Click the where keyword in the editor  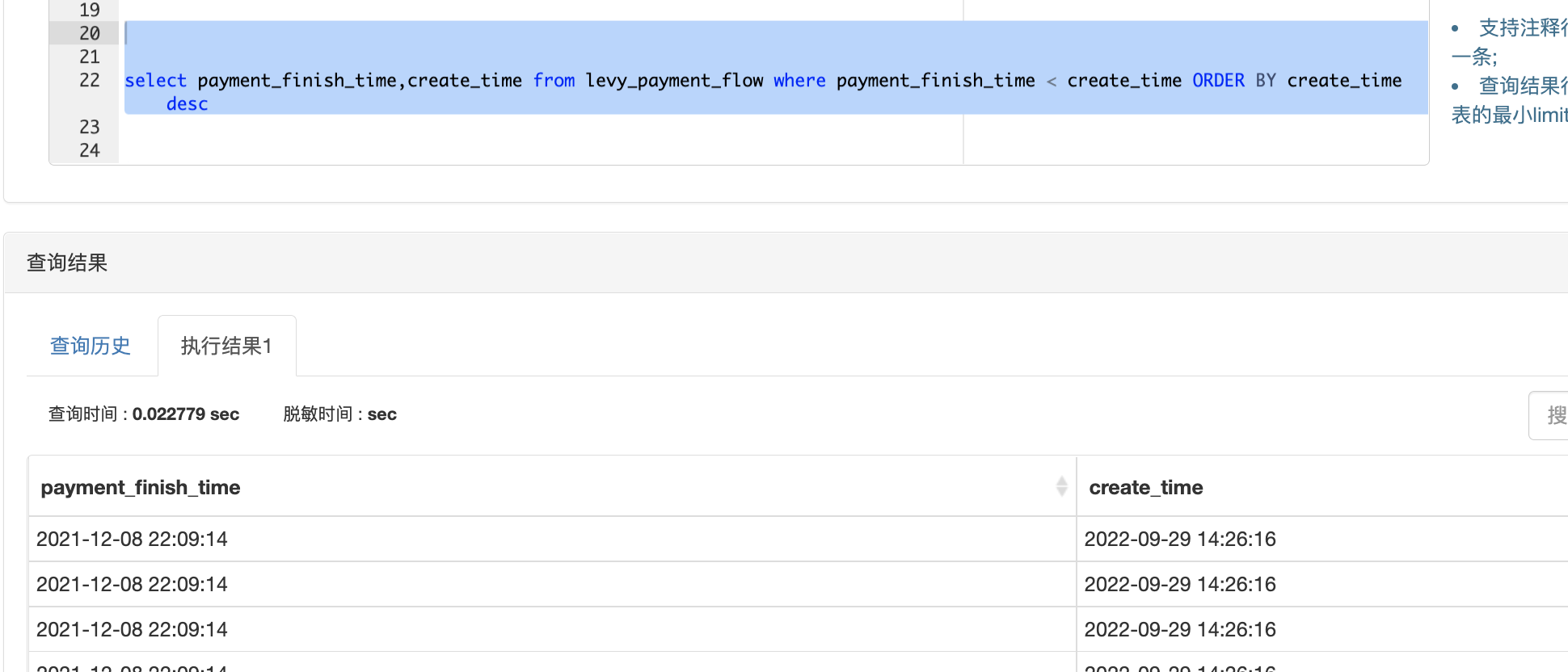tap(799, 81)
